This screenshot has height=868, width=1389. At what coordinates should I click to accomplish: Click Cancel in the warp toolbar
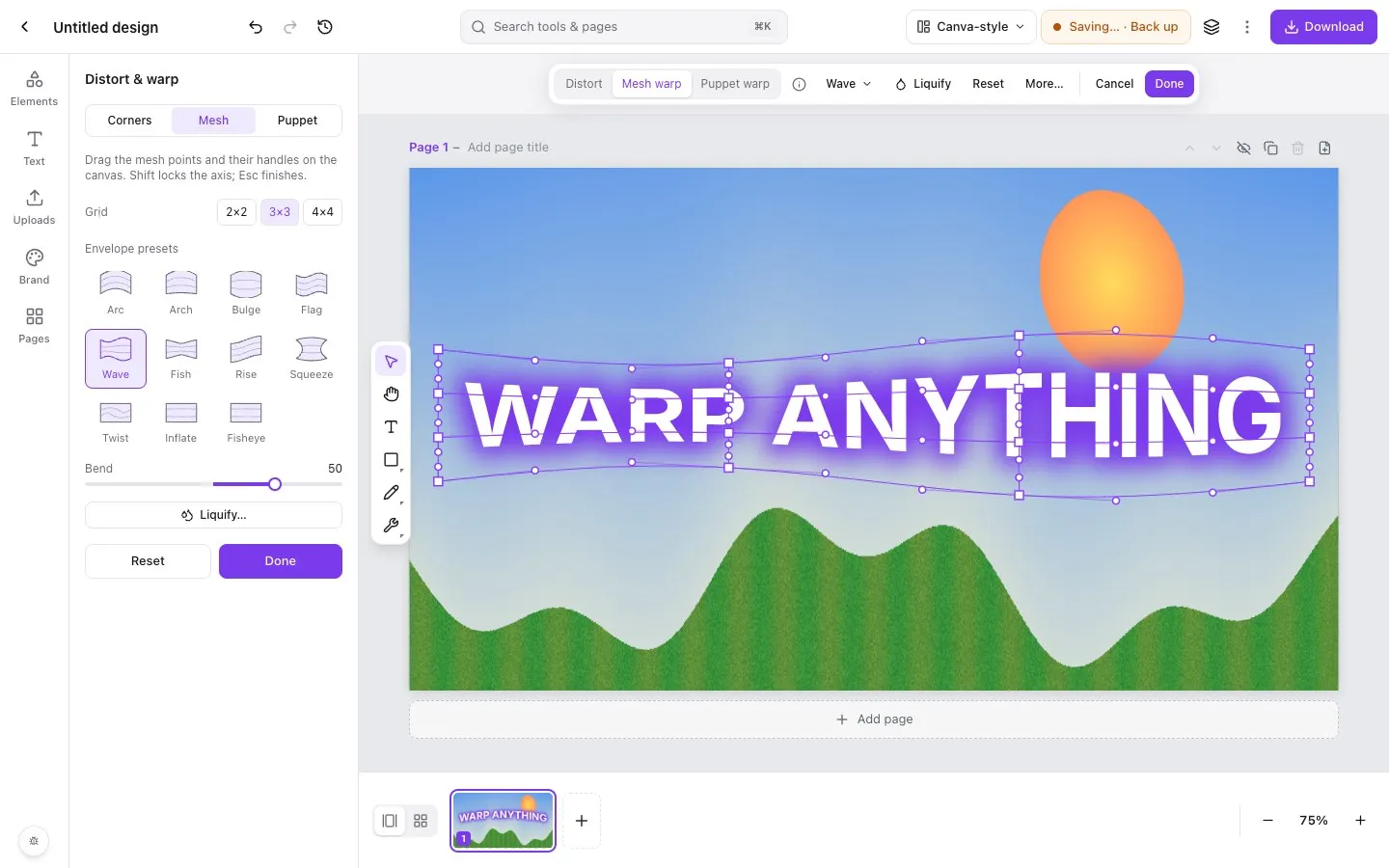point(1114,84)
